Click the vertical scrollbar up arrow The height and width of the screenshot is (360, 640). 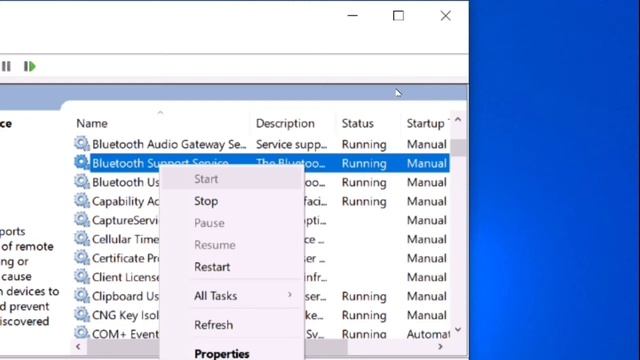[458, 120]
